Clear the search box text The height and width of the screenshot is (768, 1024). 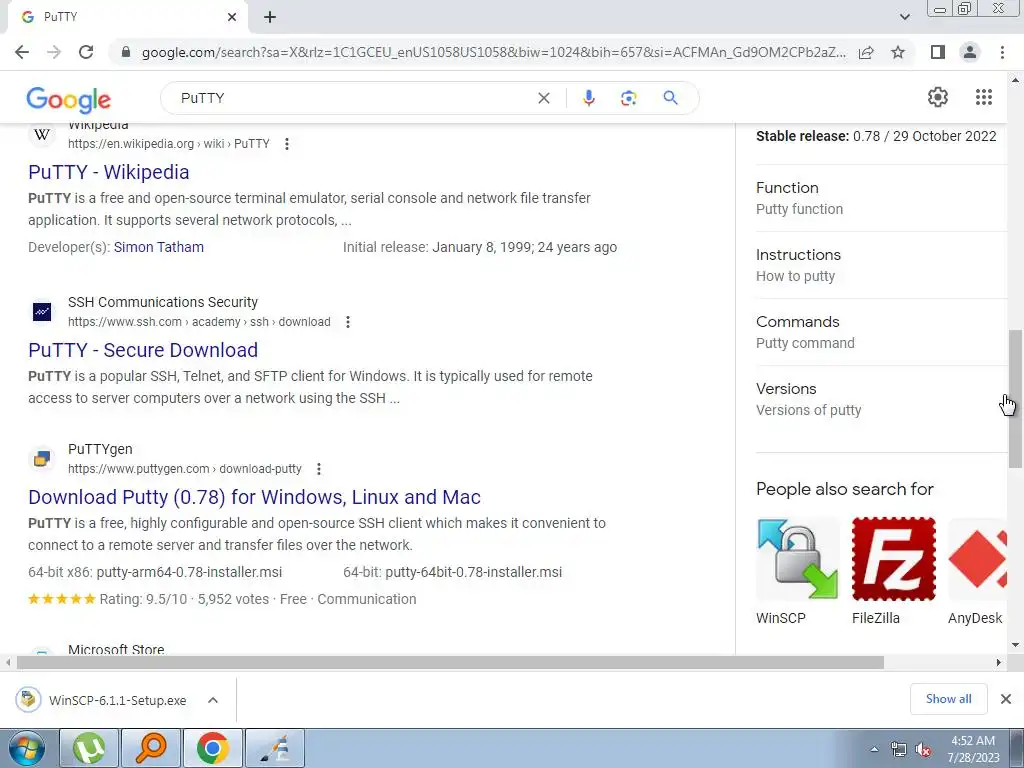coord(543,98)
